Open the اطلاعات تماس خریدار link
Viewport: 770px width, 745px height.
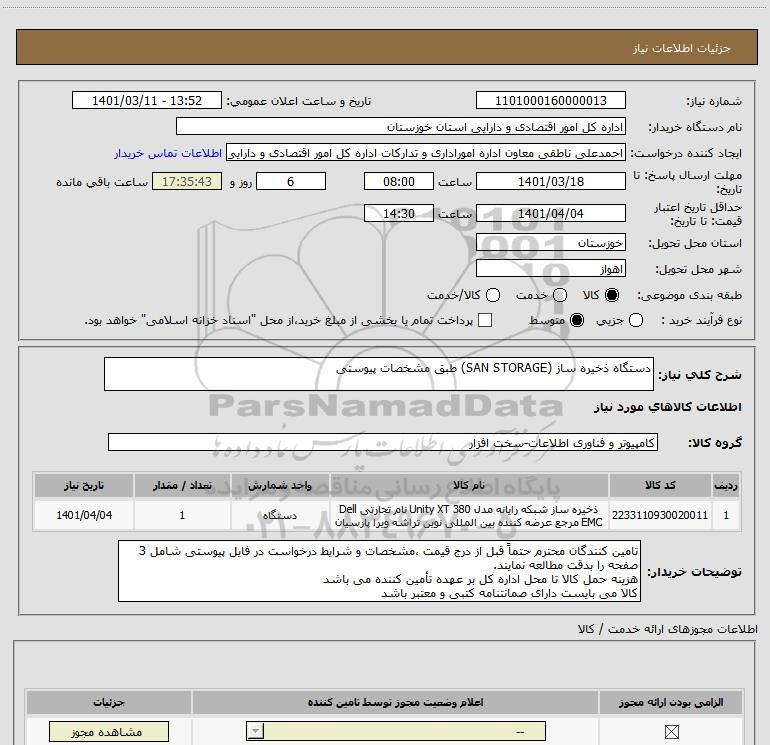click(x=168, y=153)
